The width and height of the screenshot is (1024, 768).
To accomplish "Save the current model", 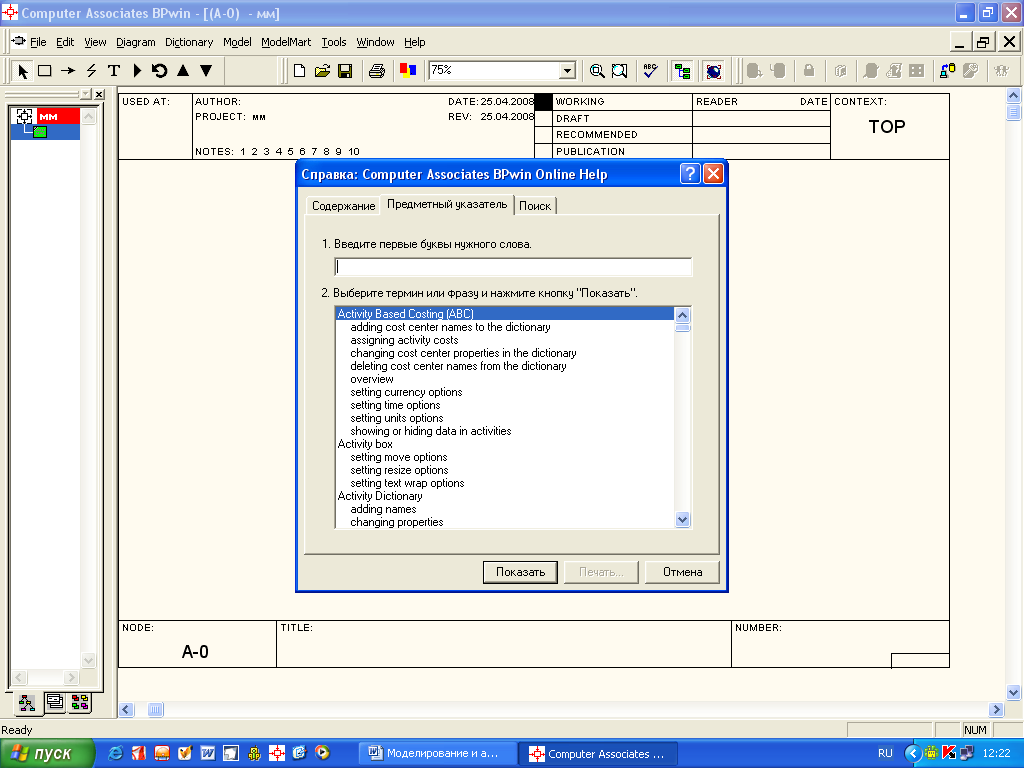I will (x=345, y=71).
